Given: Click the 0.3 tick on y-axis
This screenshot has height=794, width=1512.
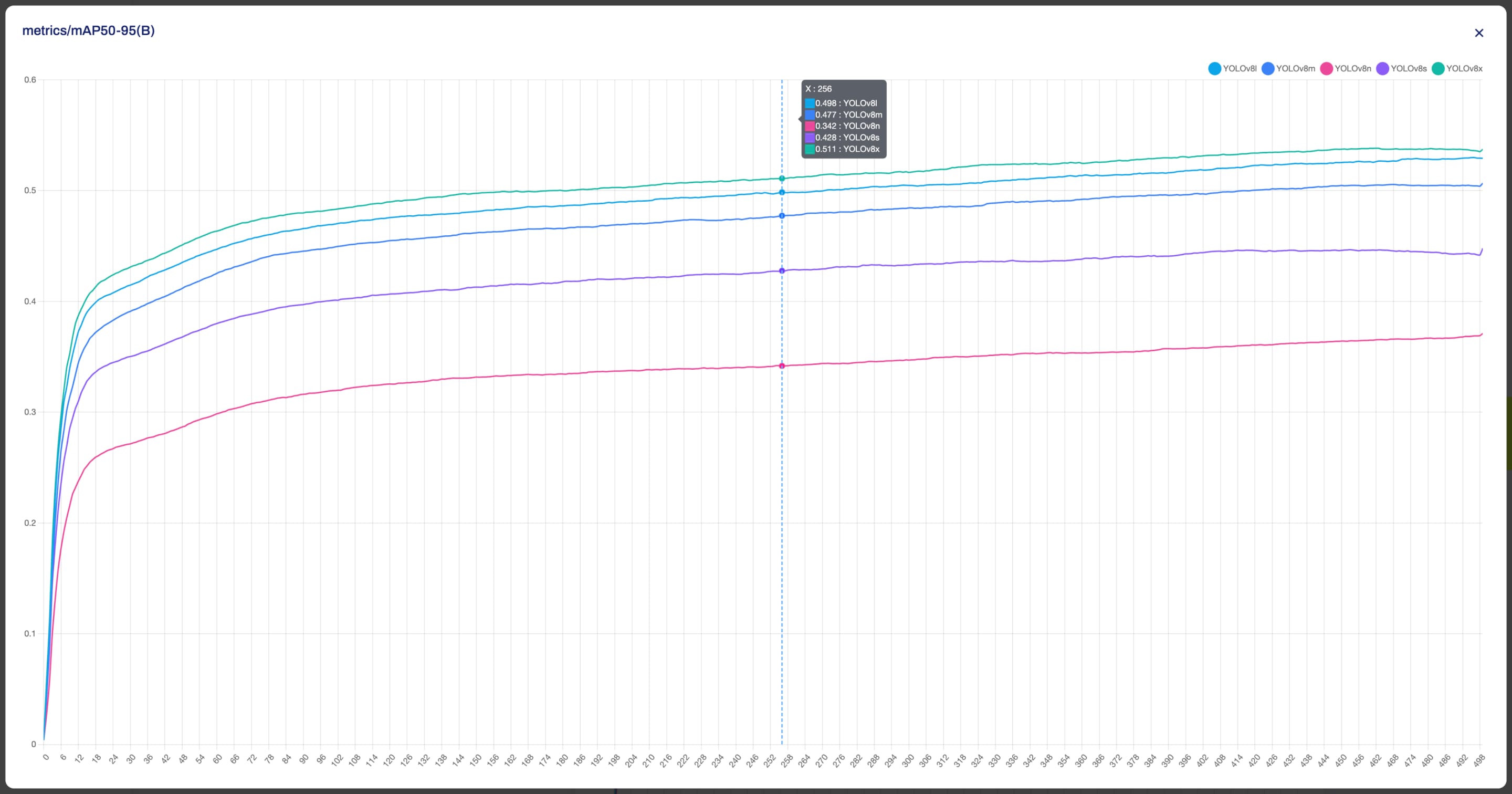Looking at the screenshot, I should [x=30, y=412].
